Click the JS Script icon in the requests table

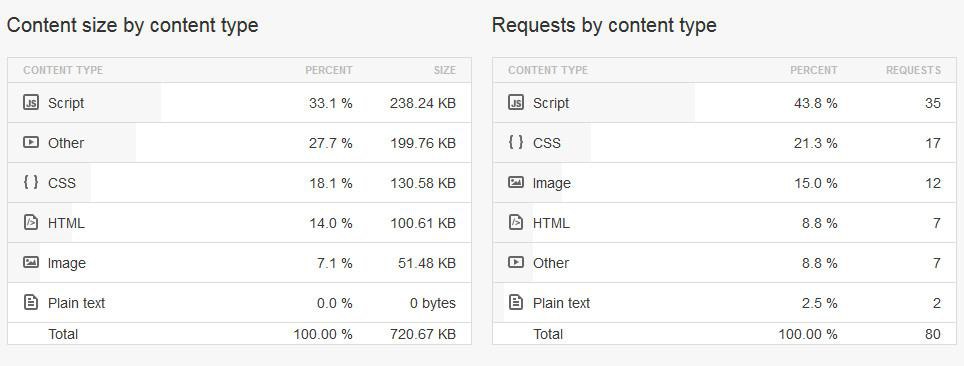516,103
